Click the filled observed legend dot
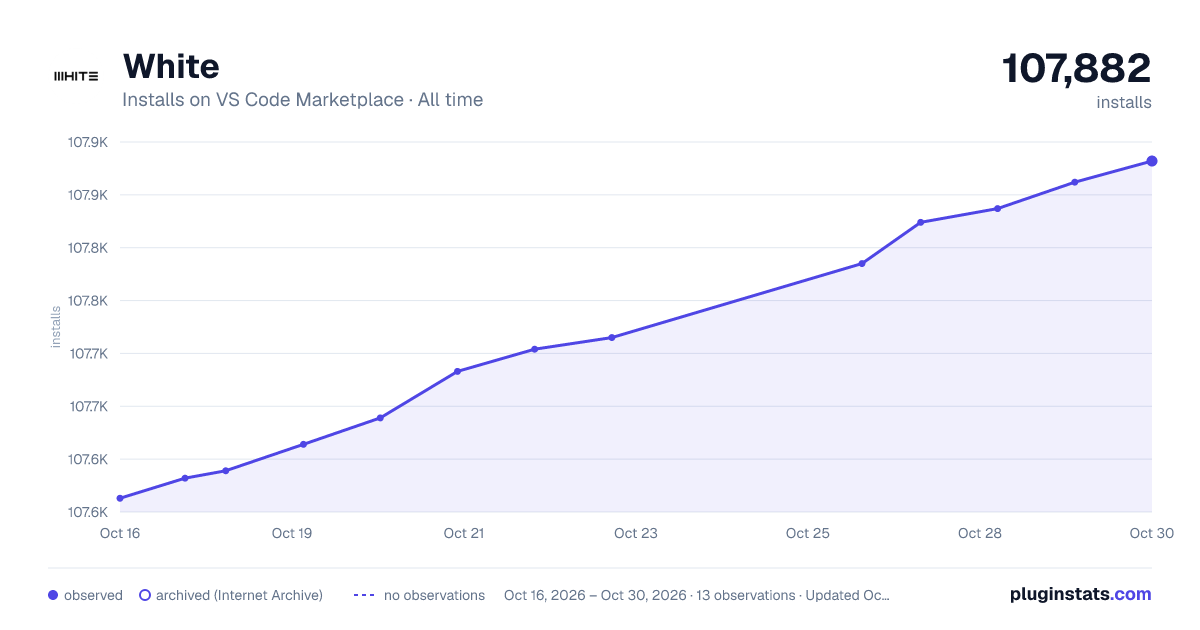The image size is (1200, 630). (x=53, y=595)
